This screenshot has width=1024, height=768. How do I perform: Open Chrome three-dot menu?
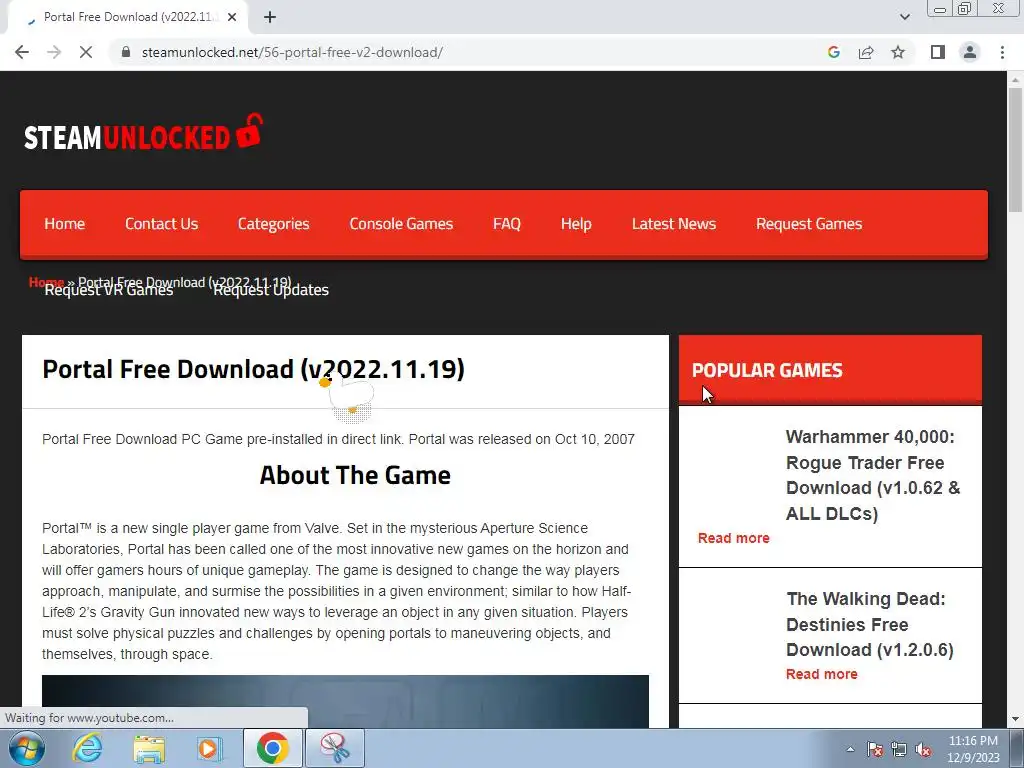[x=1002, y=52]
